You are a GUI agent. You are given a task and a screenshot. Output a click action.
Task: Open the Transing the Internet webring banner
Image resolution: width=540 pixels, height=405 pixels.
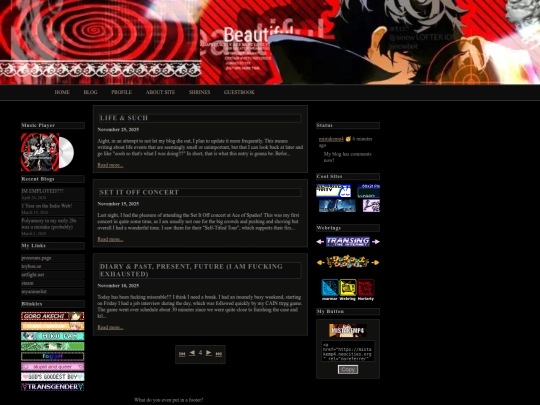(348, 241)
